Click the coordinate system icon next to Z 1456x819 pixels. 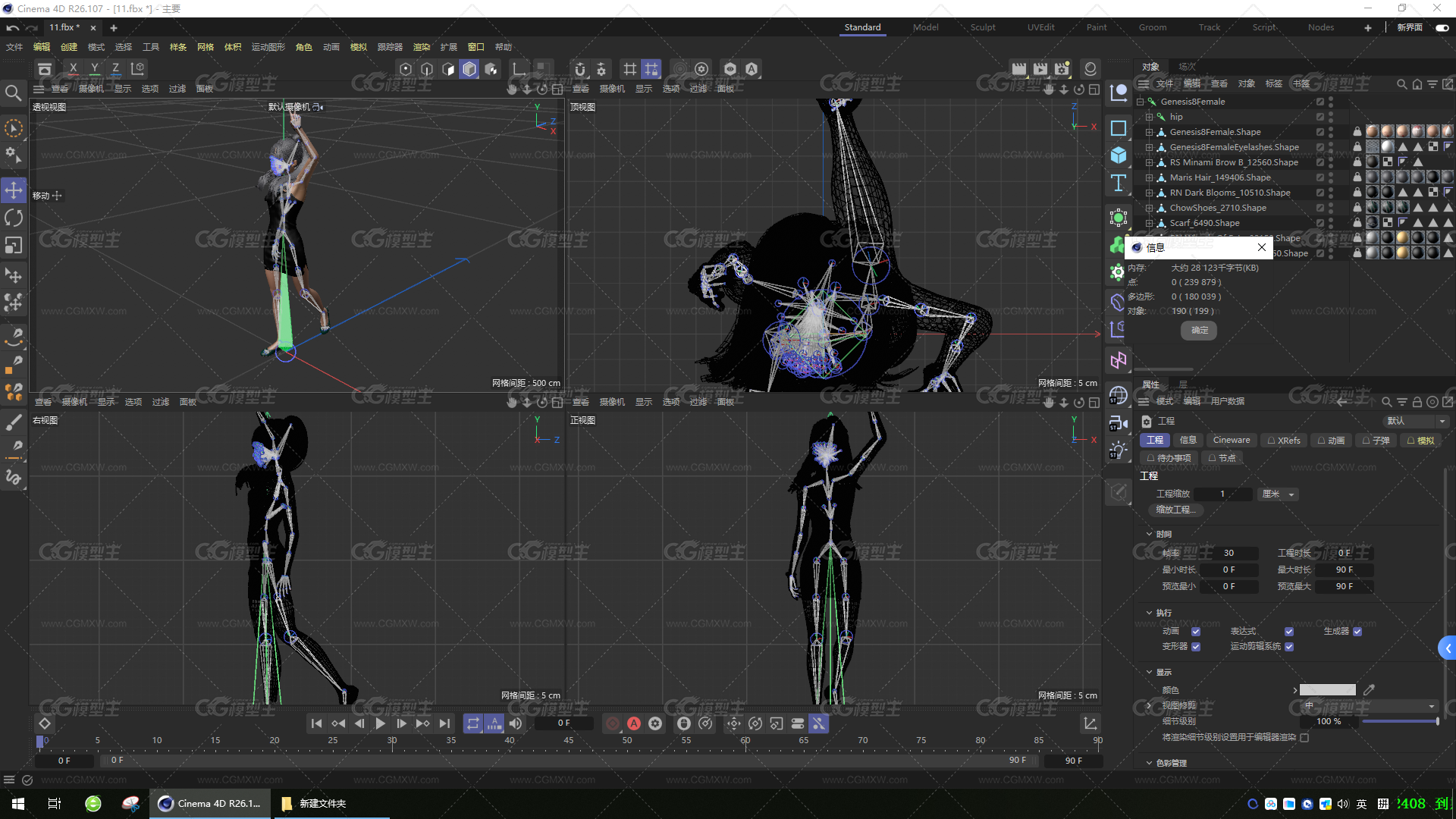[137, 69]
